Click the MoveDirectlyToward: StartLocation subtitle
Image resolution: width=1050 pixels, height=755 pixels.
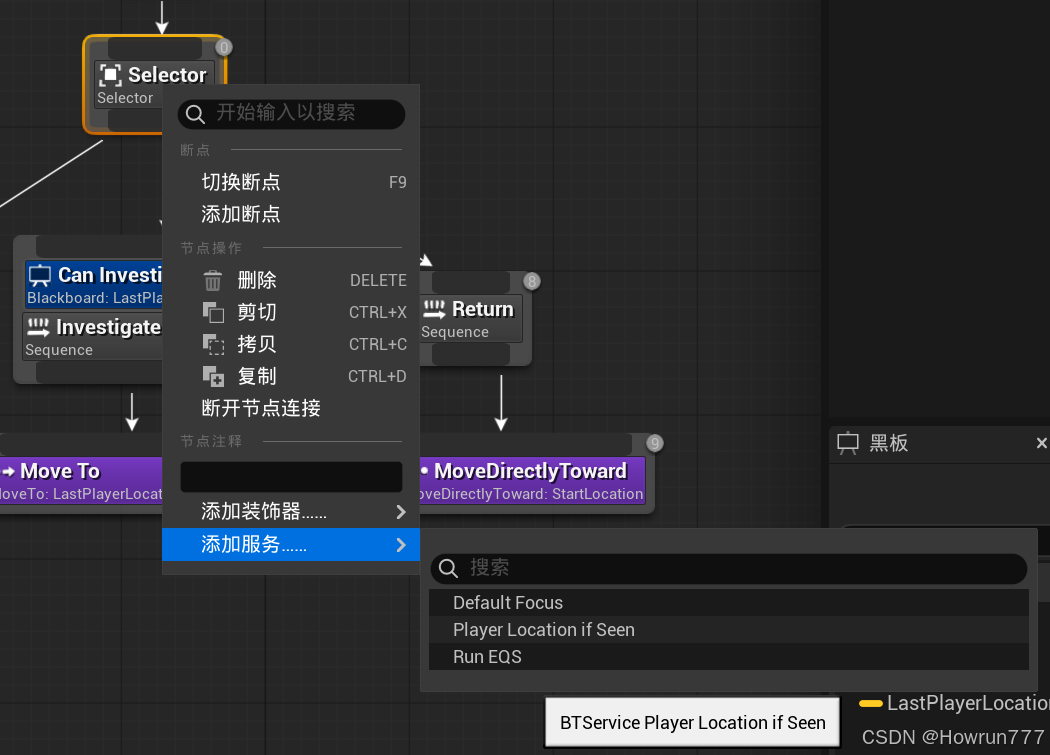(x=530, y=494)
